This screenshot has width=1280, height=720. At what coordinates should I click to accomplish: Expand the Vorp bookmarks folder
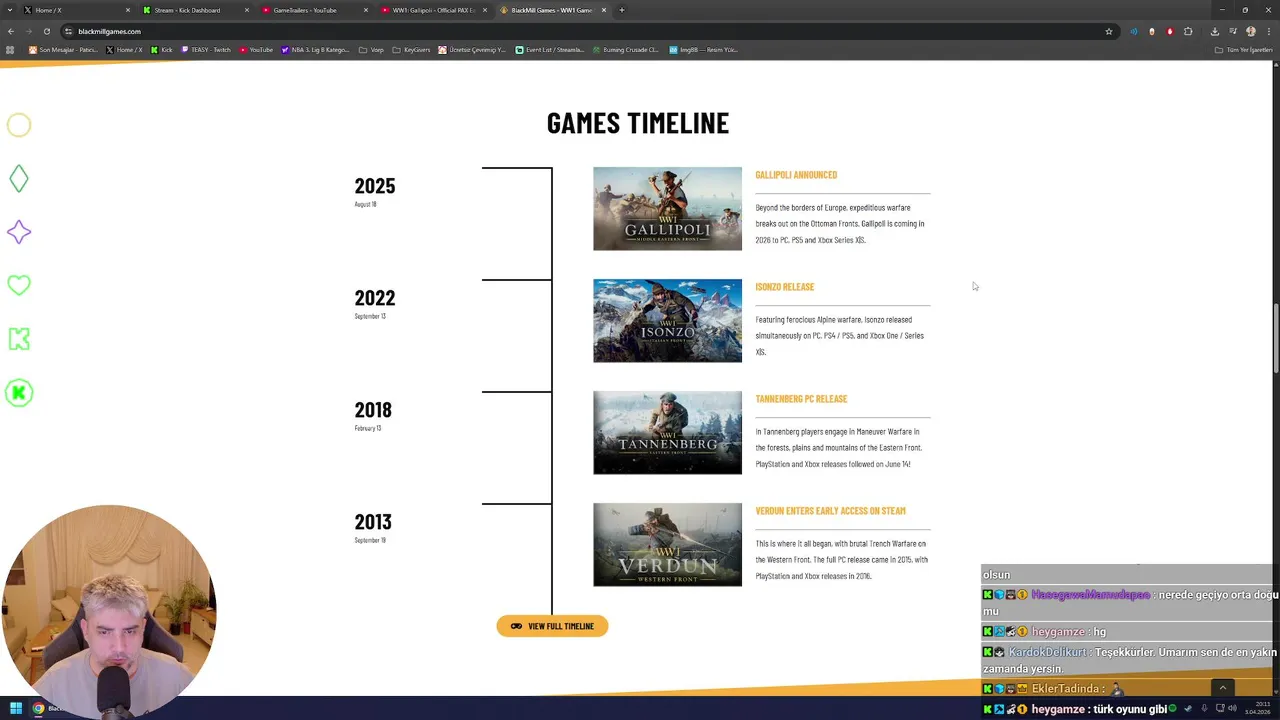(x=371, y=50)
